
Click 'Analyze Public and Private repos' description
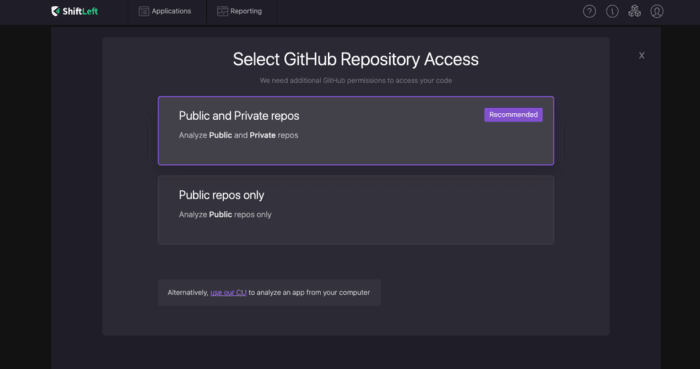pos(238,135)
